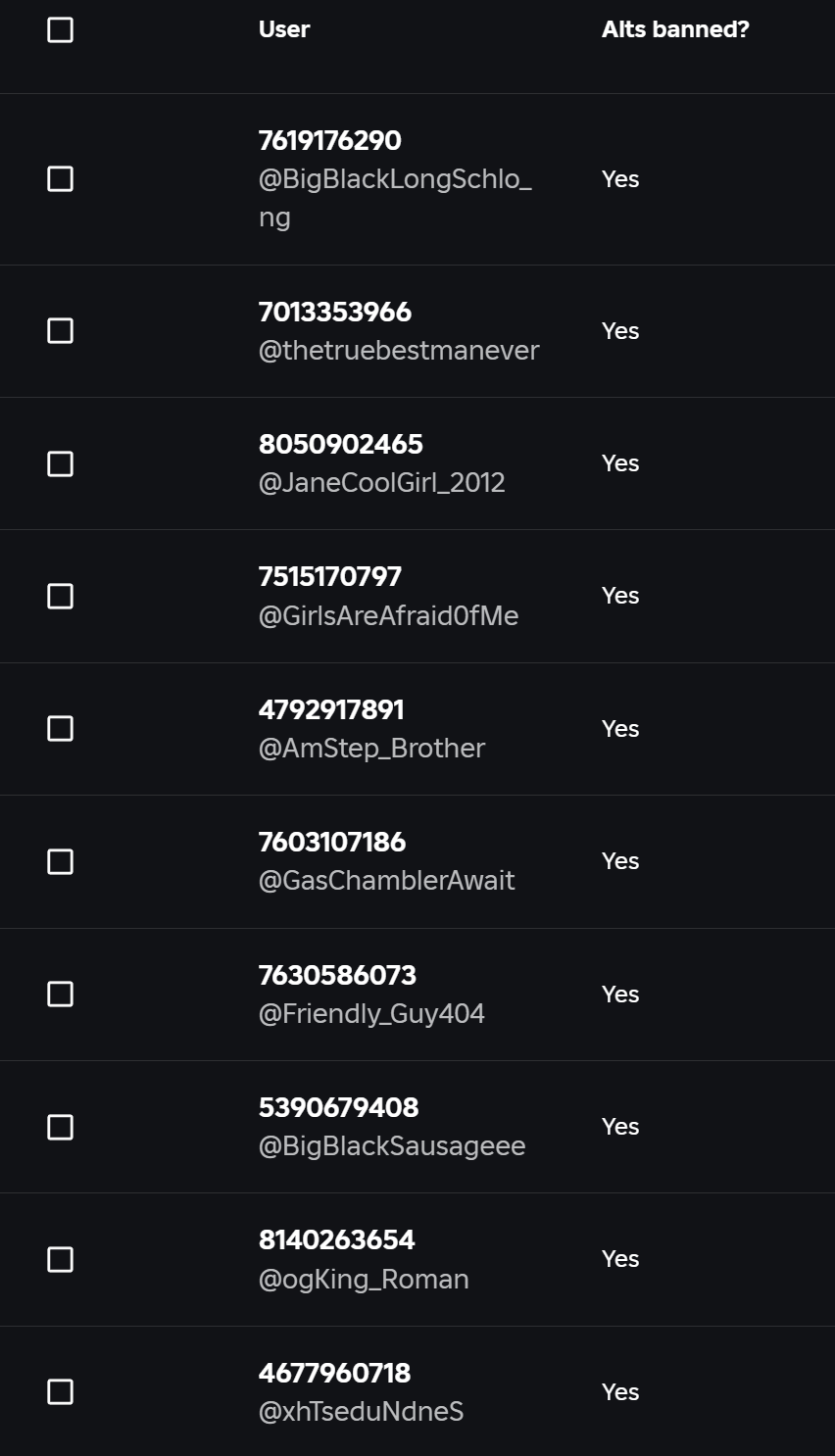835x1456 pixels.
Task: Check the box for user 7603107186
Action: click(x=61, y=861)
